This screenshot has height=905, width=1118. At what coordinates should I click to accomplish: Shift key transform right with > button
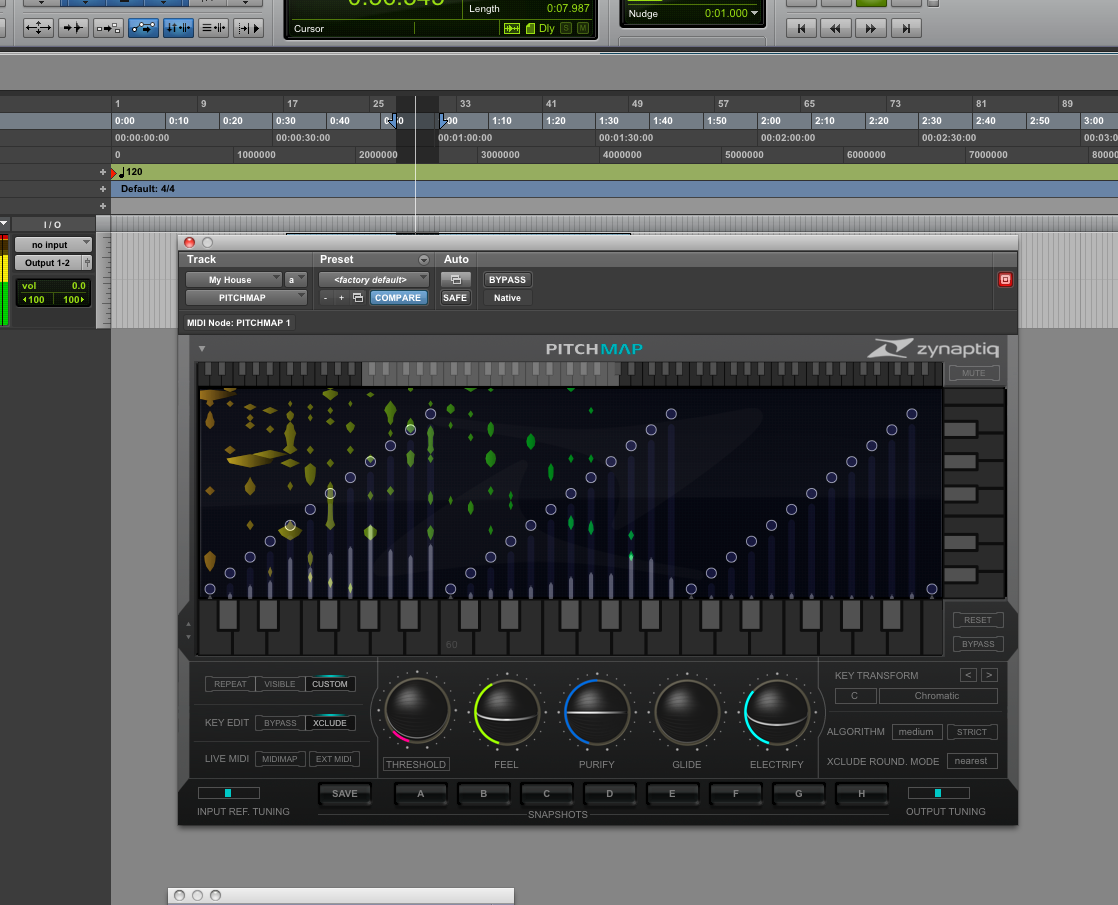(x=989, y=675)
